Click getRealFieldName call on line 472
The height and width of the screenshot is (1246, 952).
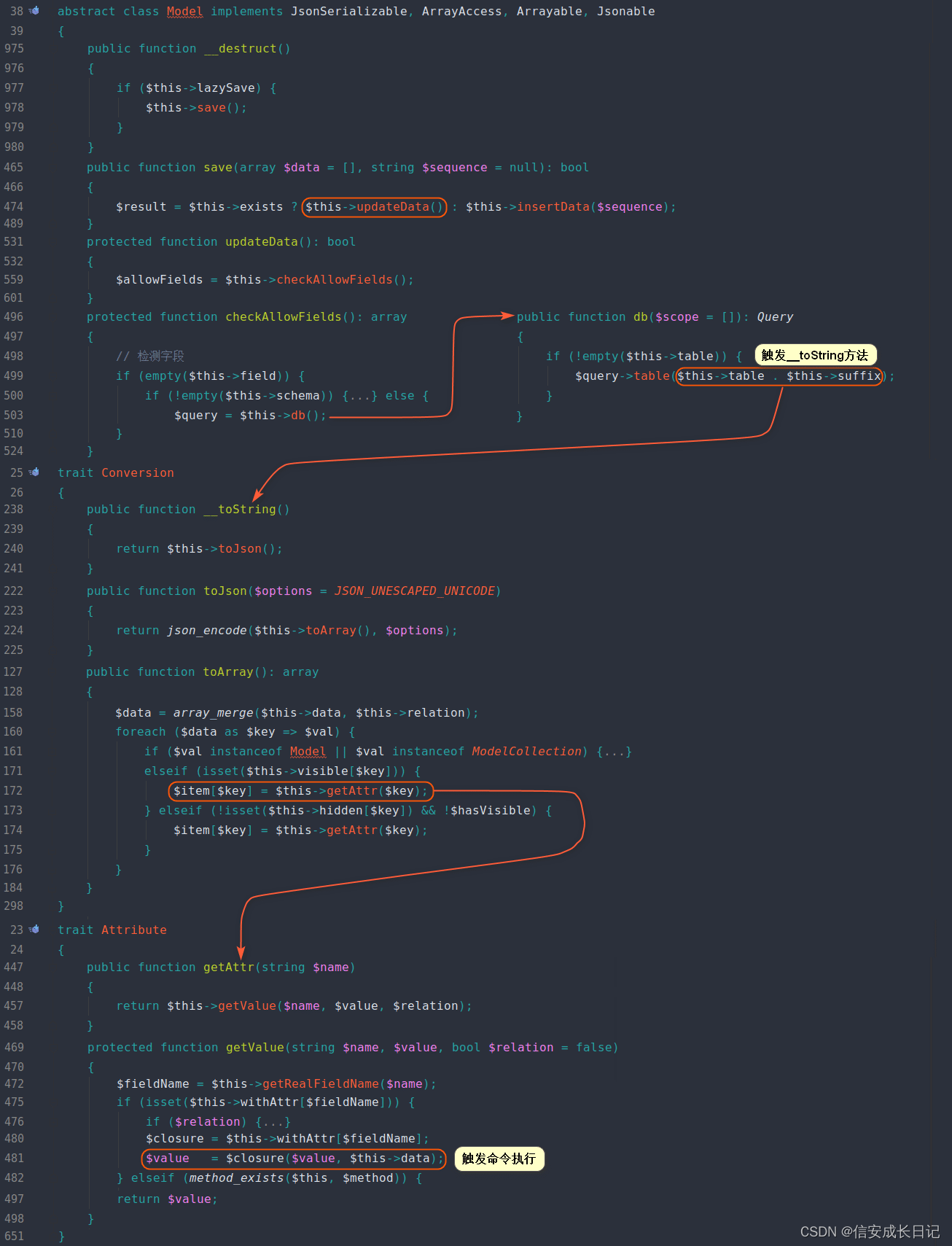(x=321, y=1084)
